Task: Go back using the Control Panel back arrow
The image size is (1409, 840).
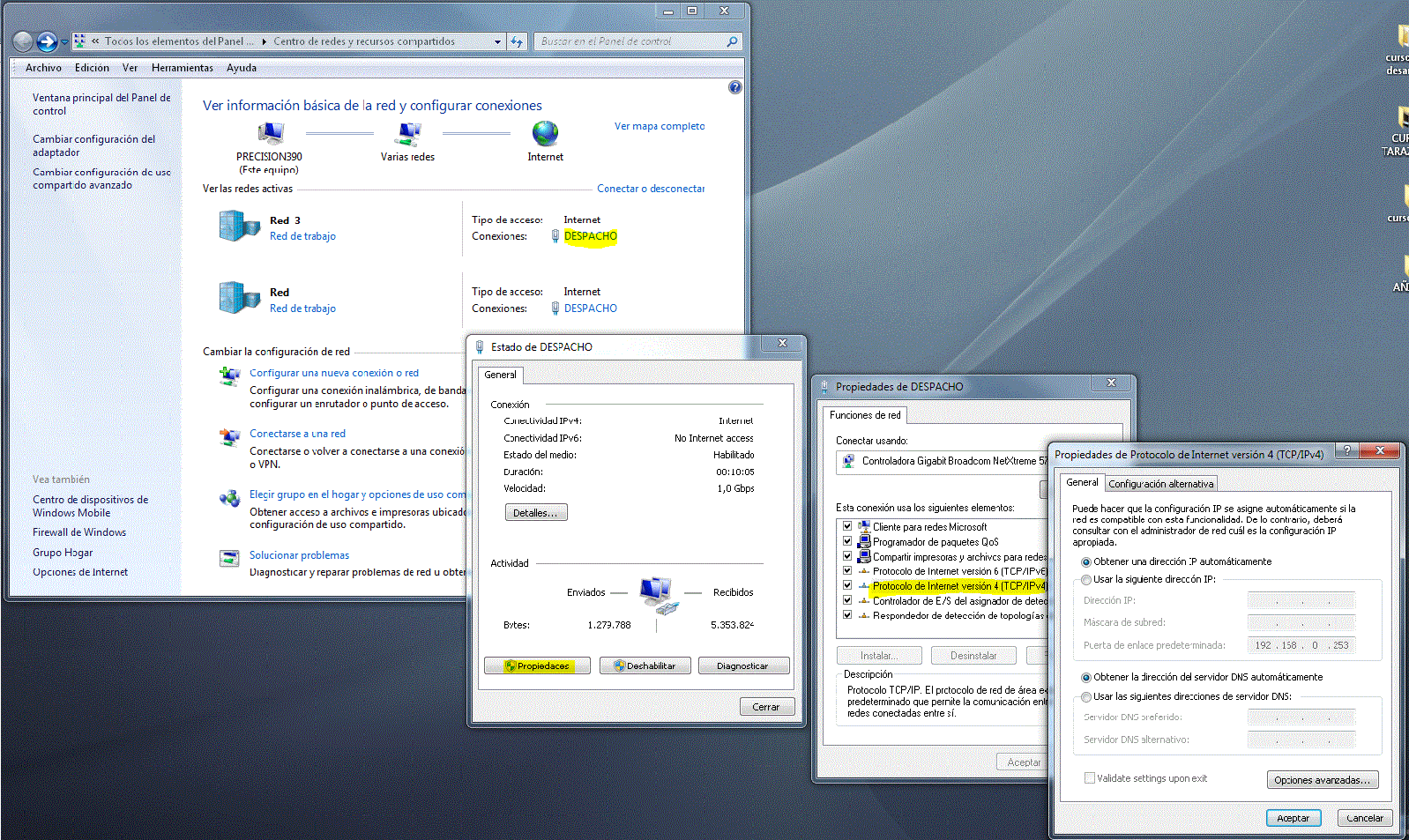Action: tap(23, 41)
